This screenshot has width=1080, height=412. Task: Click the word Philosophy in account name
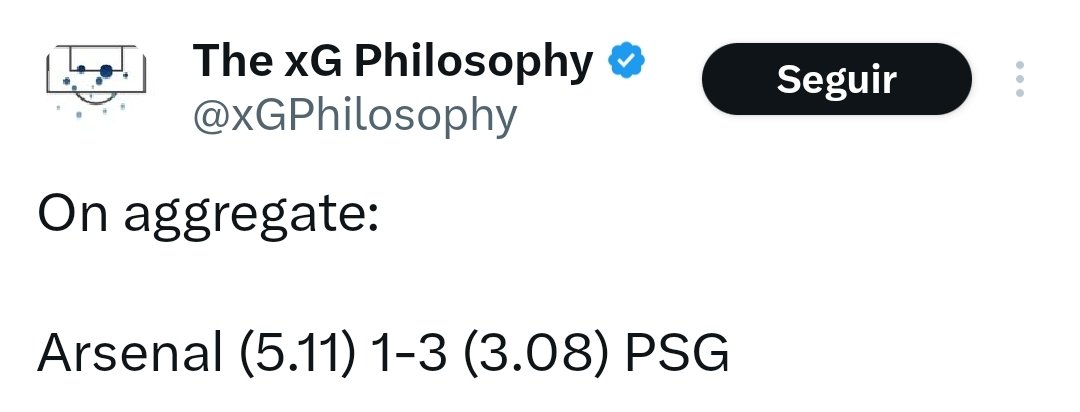[x=473, y=63]
